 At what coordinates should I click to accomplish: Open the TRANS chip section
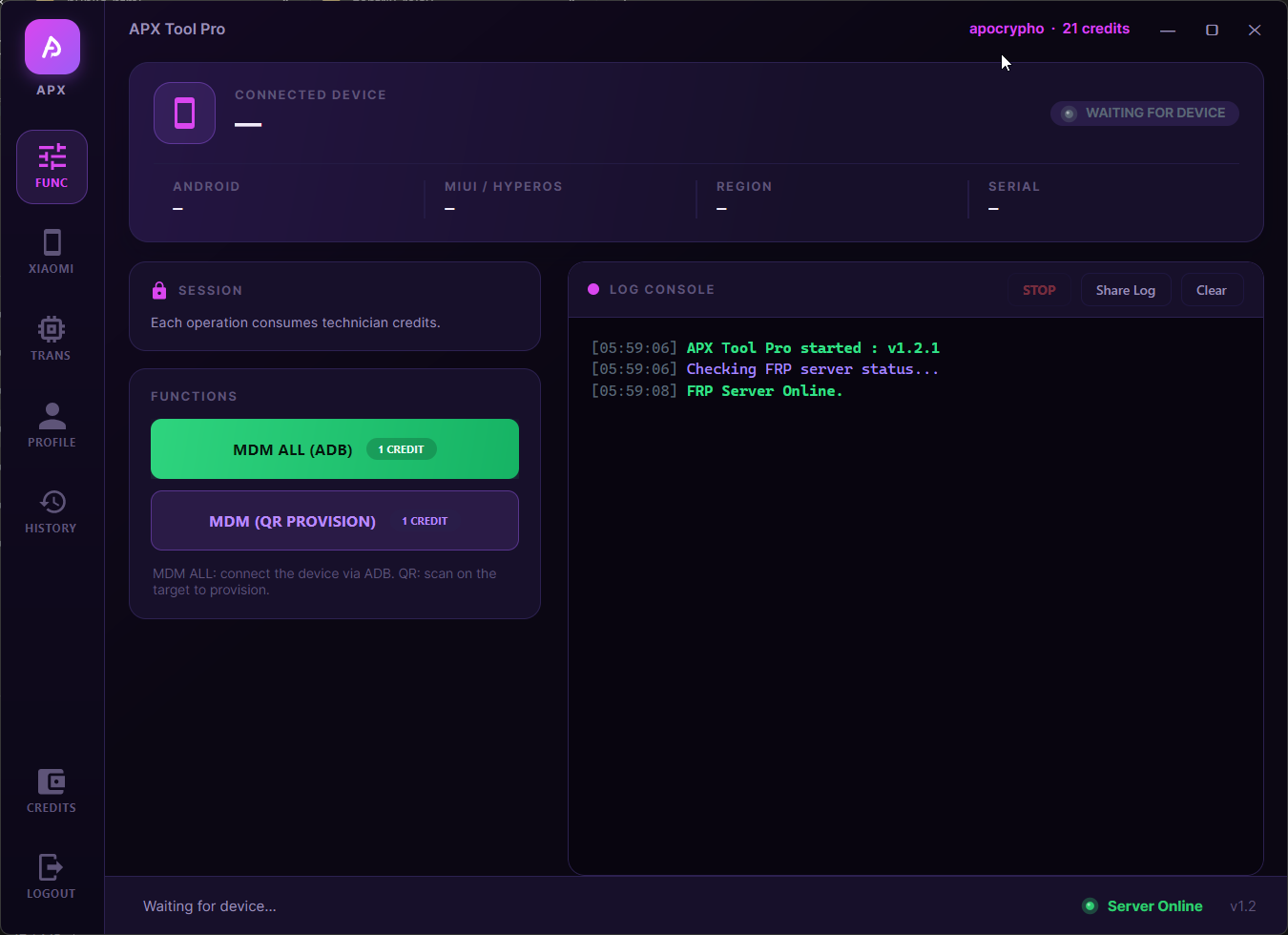click(x=52, y=339)
